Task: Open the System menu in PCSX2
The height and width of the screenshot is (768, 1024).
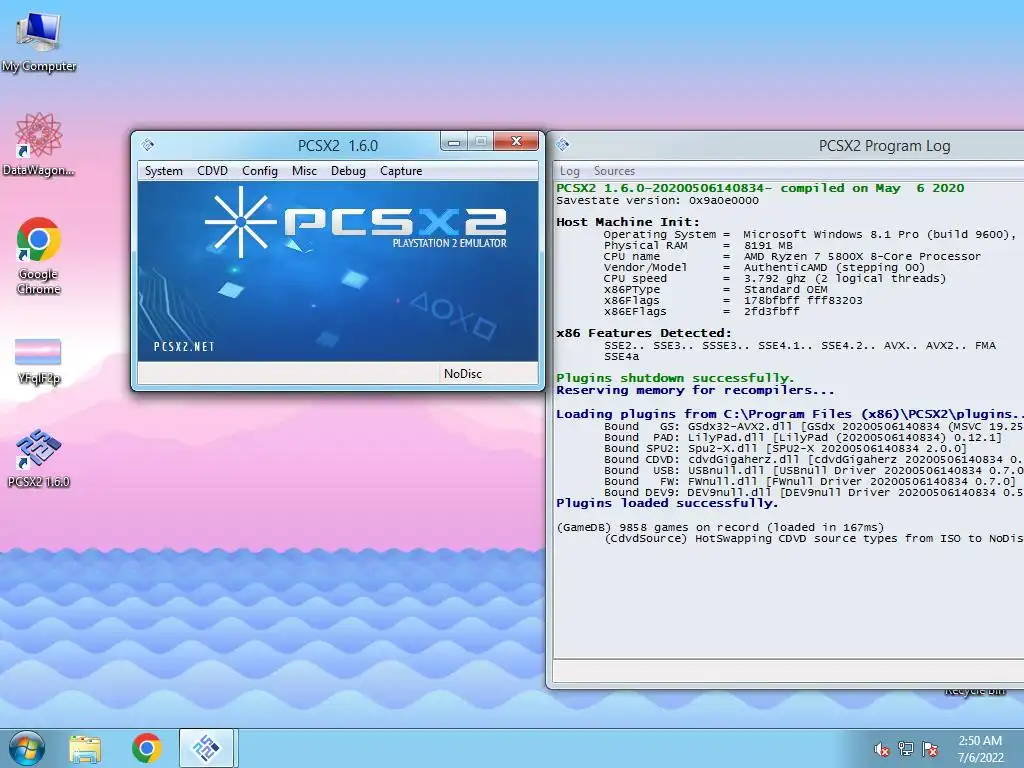Action: [163, 171]
